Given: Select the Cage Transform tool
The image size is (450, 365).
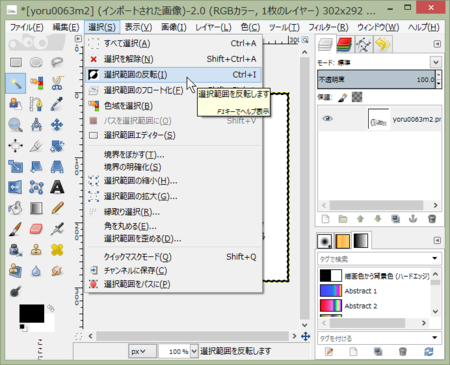Looking at the screenshot, I should 36,187.
